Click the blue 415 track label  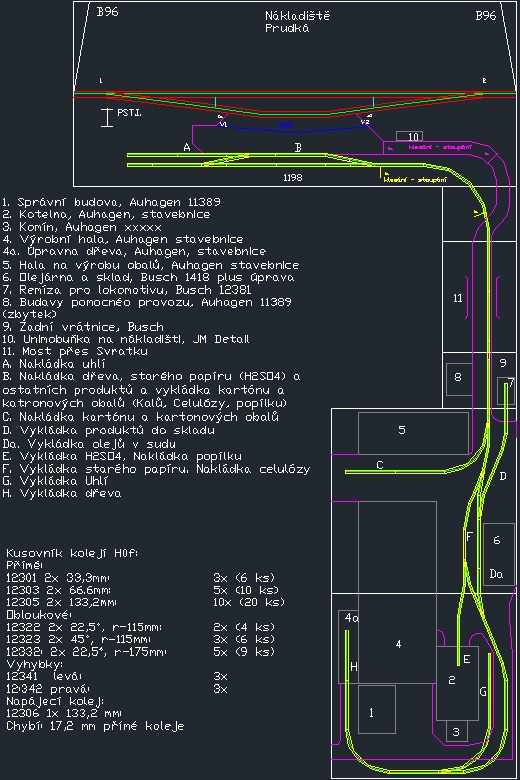click(x=285, y=125)
